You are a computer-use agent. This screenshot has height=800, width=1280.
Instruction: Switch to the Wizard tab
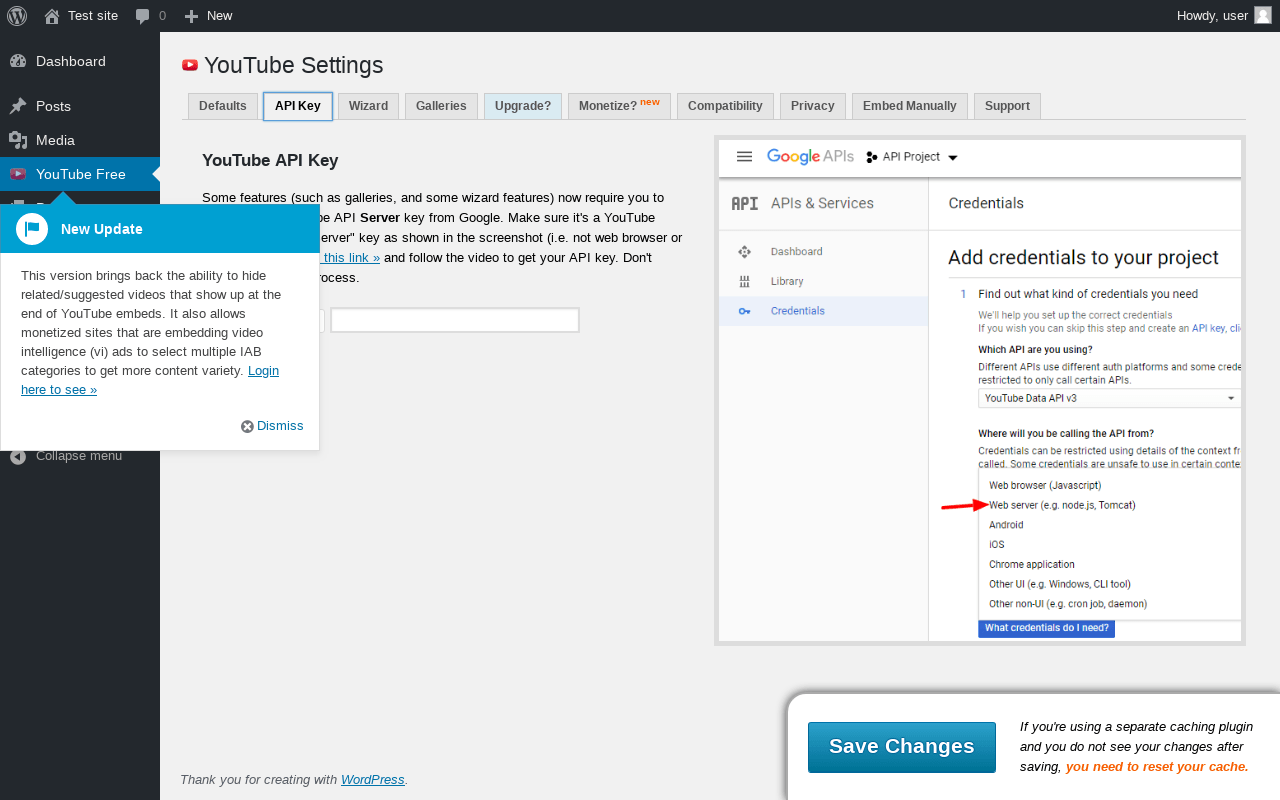point(368,106)
